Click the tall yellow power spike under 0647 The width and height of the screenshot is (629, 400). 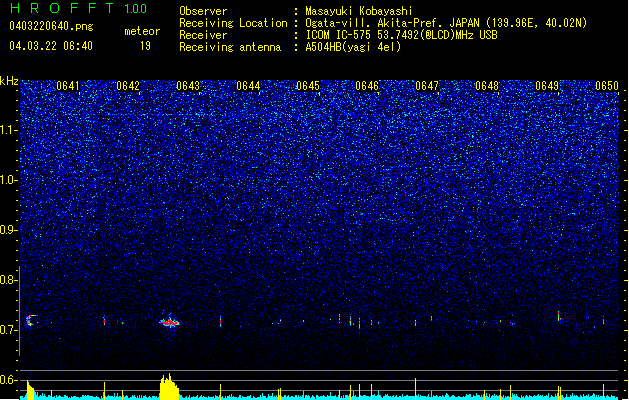(416, 388)
